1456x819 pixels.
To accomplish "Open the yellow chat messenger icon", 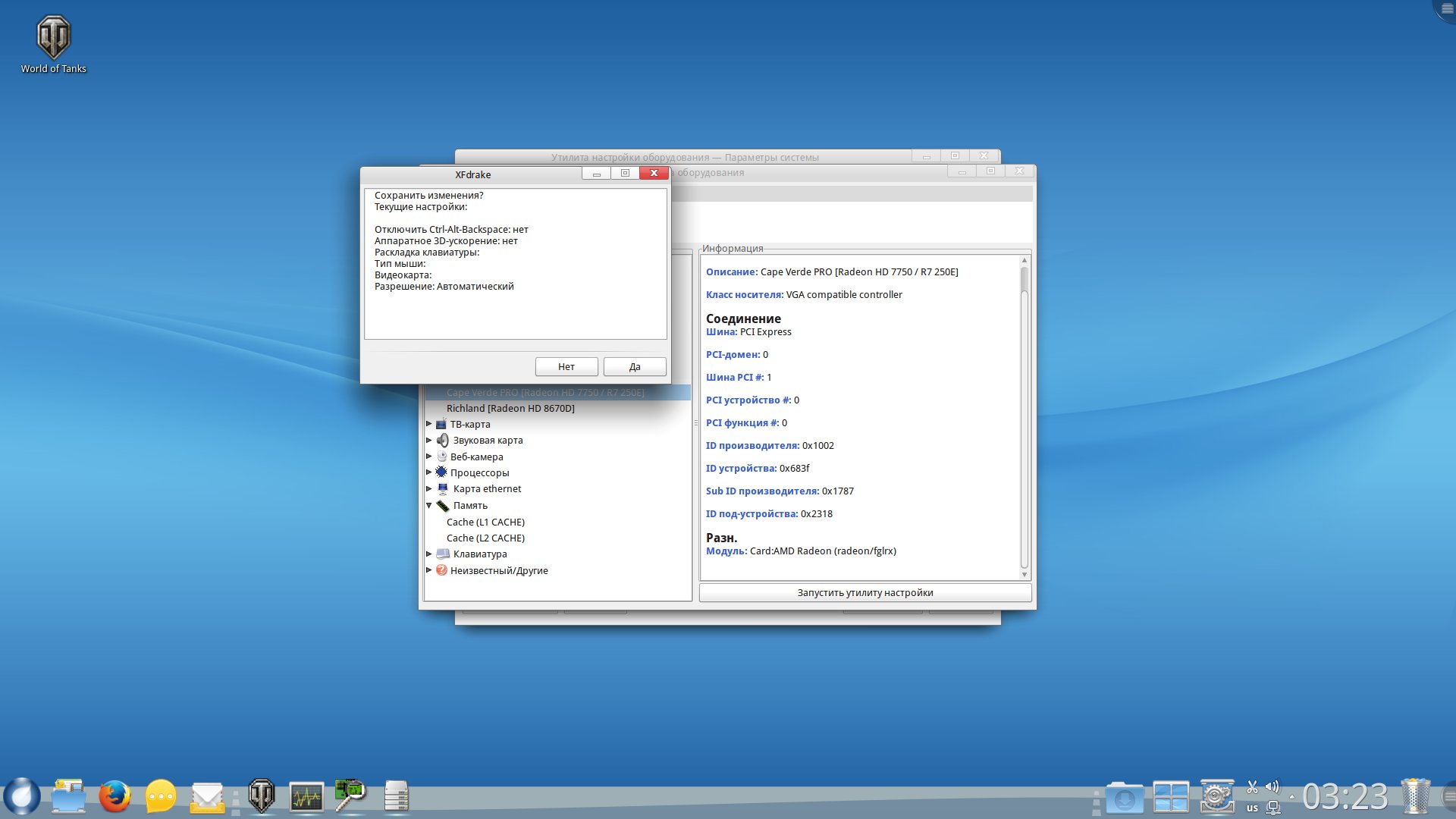I will (161, 797).
